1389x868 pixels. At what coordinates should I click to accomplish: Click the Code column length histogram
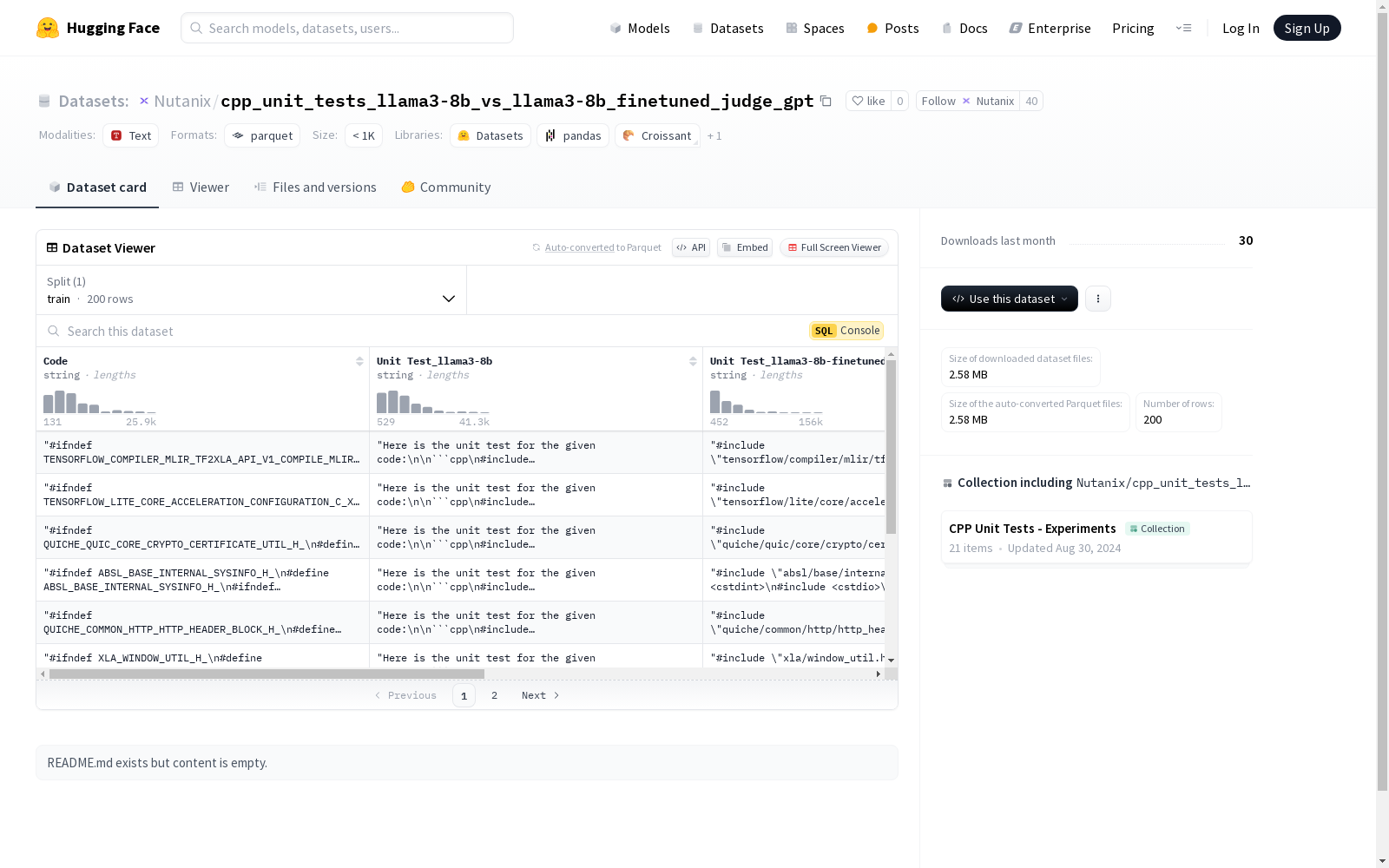pos(100,402)
